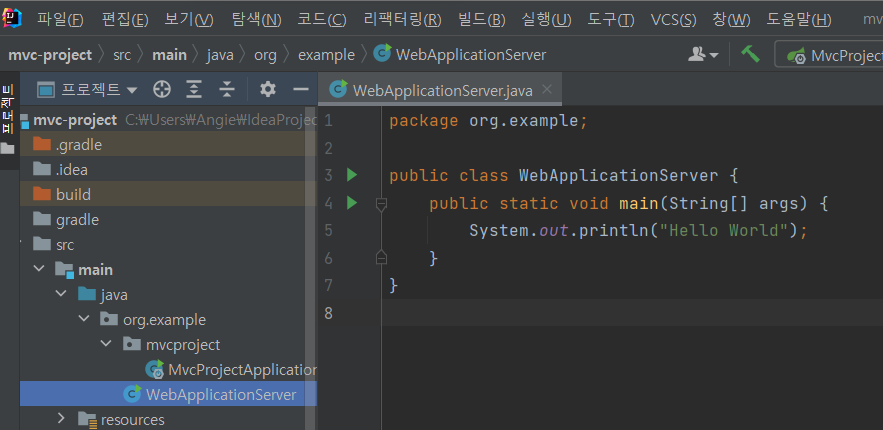Click the example breadcrumb
883x430 pixels.
pyautogui.click(x=327, y=55)
